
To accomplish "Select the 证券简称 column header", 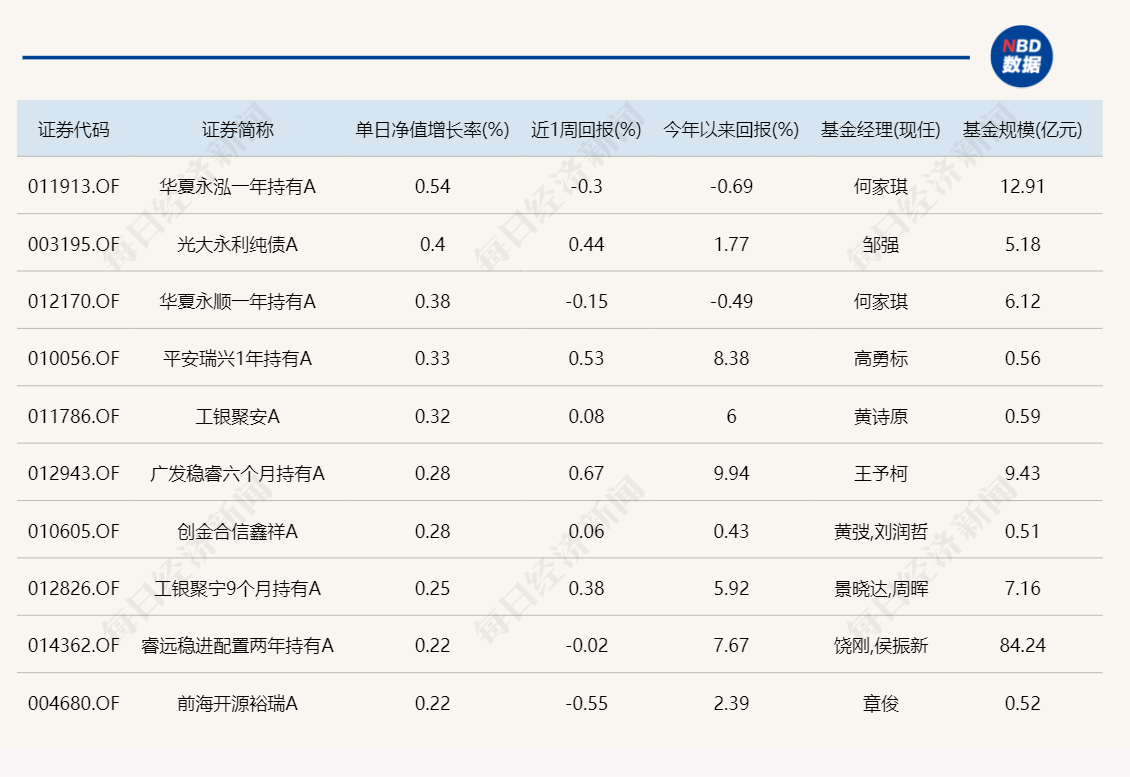I will [238, 130].
